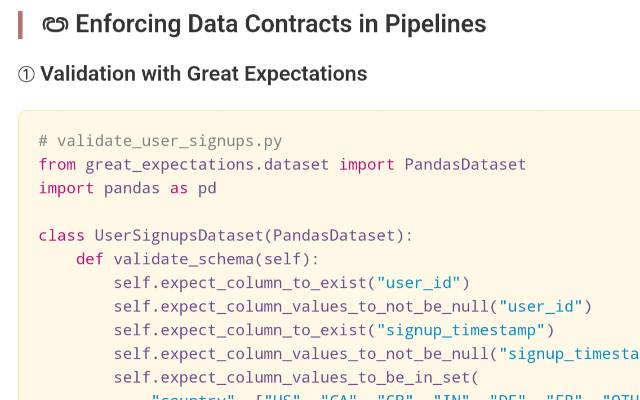Click the red vertical bar beside the title
The height and width of the screenshot is (400, 640).
(x=20, y=24)
